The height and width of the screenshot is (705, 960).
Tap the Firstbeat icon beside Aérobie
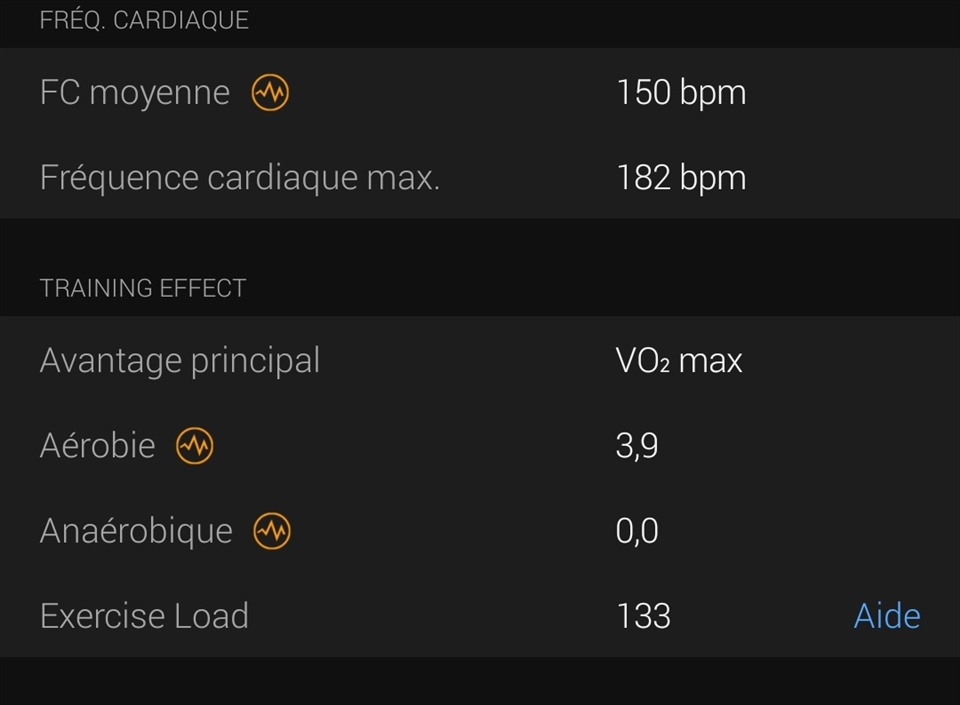[195, 446]
